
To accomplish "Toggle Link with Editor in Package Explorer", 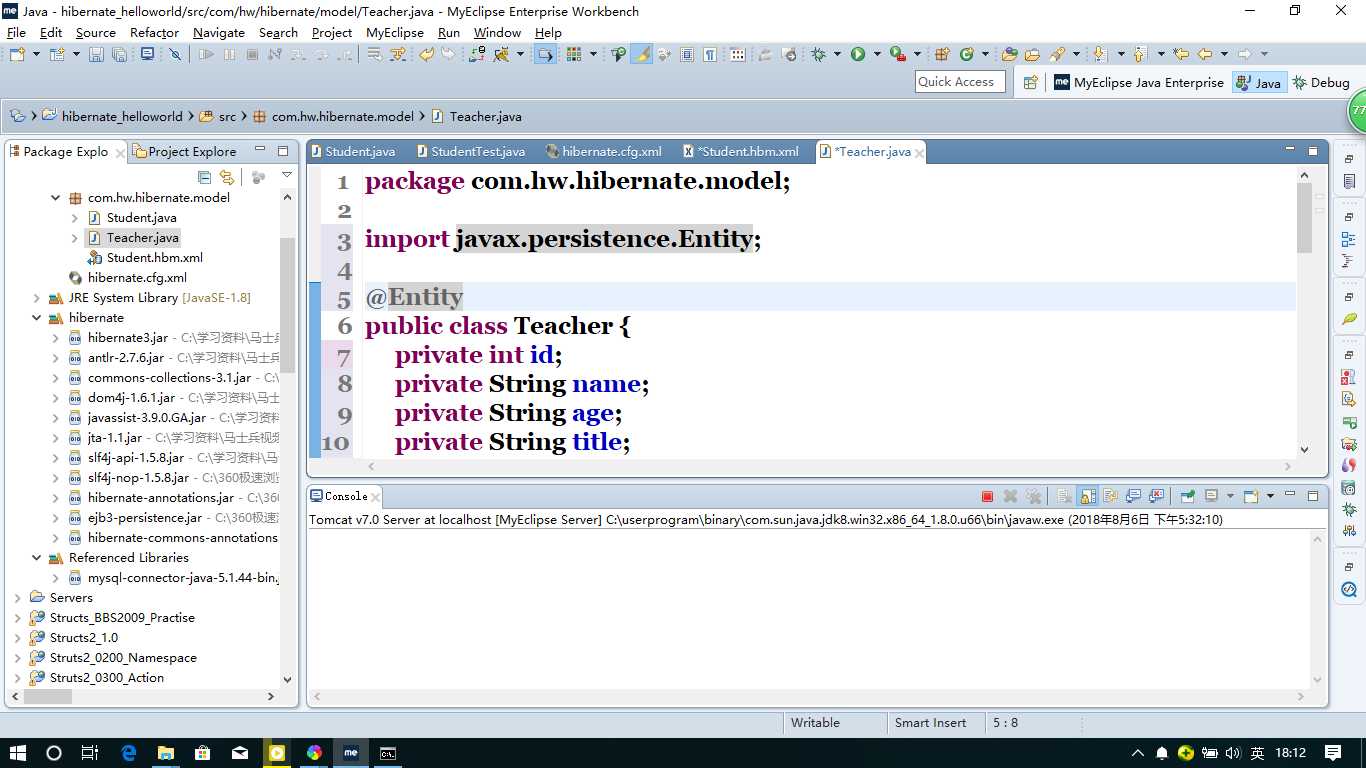I will click(227, 177).
